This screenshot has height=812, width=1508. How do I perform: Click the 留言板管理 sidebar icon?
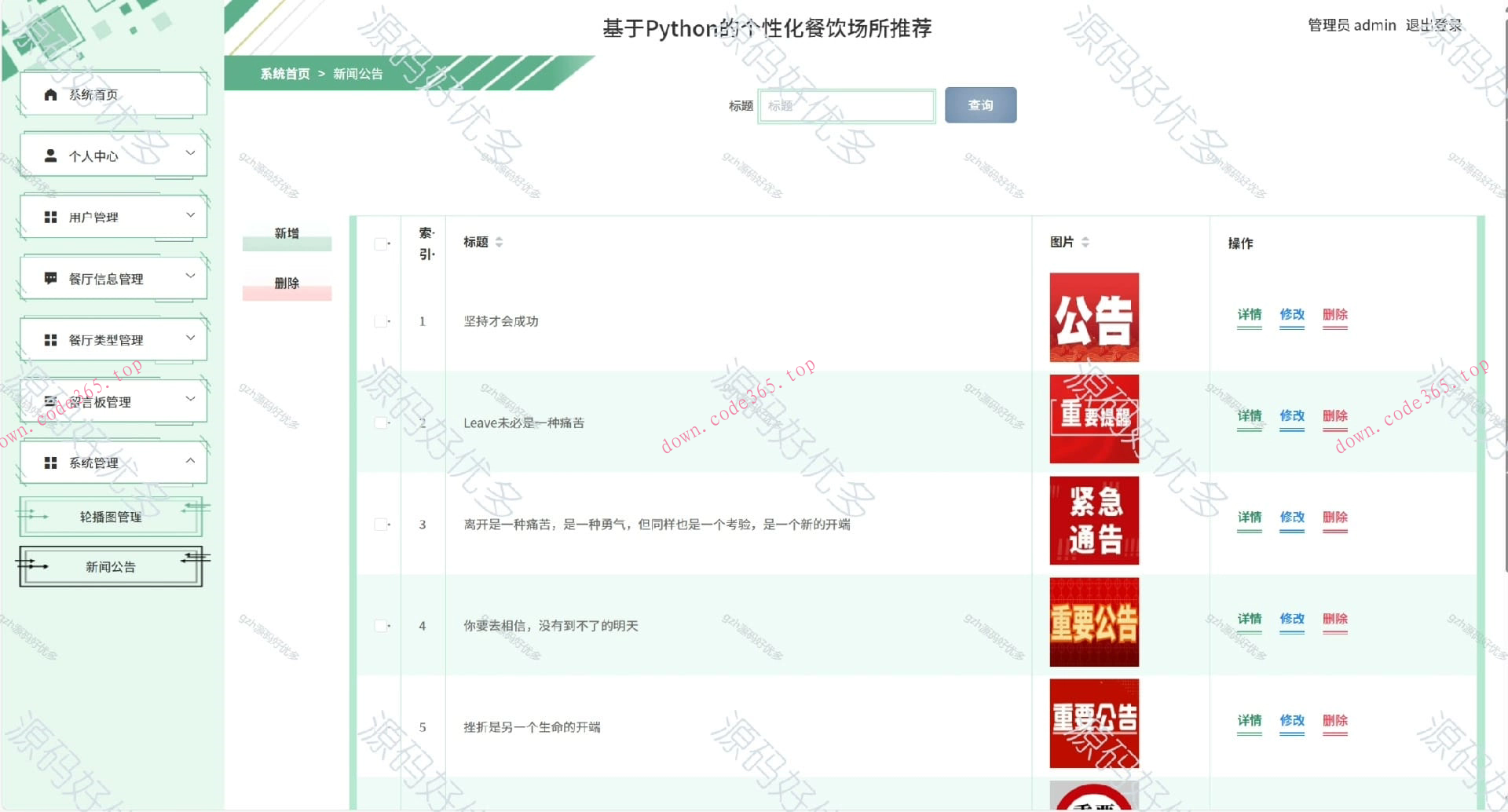(x=49, y=401)
